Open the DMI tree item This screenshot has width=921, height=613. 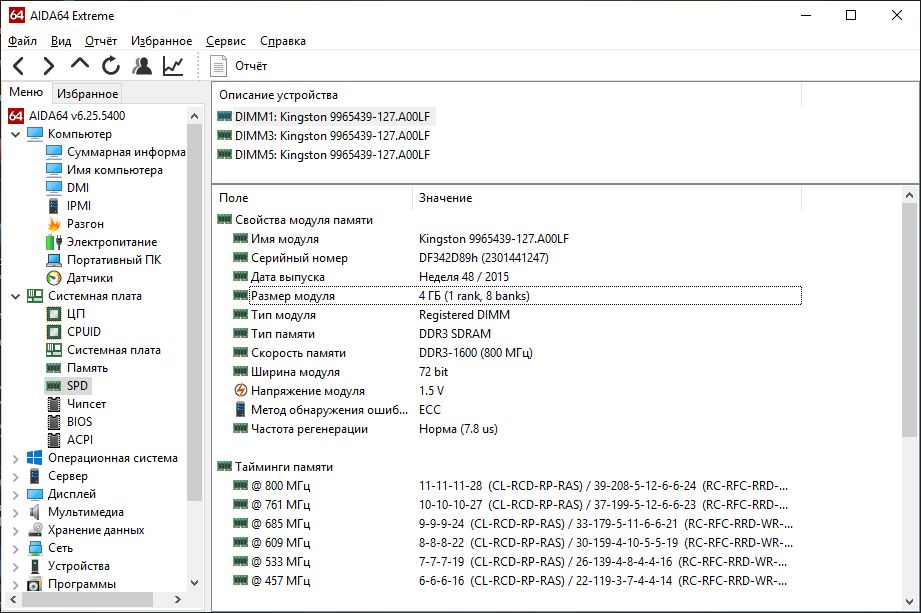click(78, 188)
